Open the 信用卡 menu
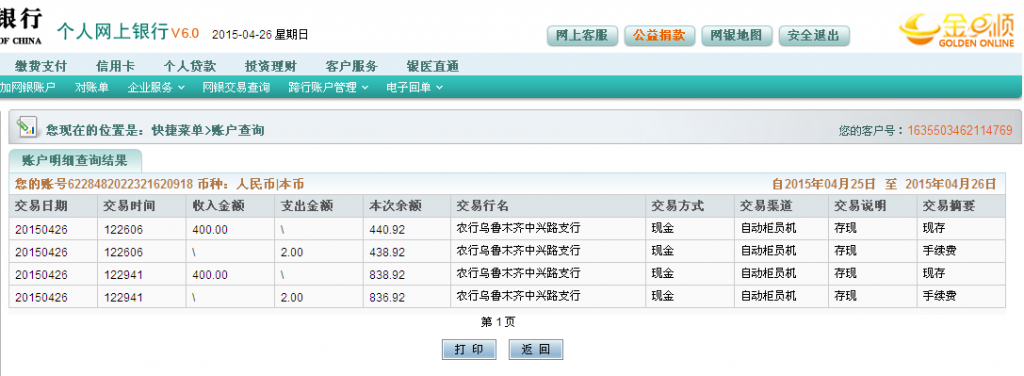The width and height of the screenshot is (1024, 376). point(116,67)
